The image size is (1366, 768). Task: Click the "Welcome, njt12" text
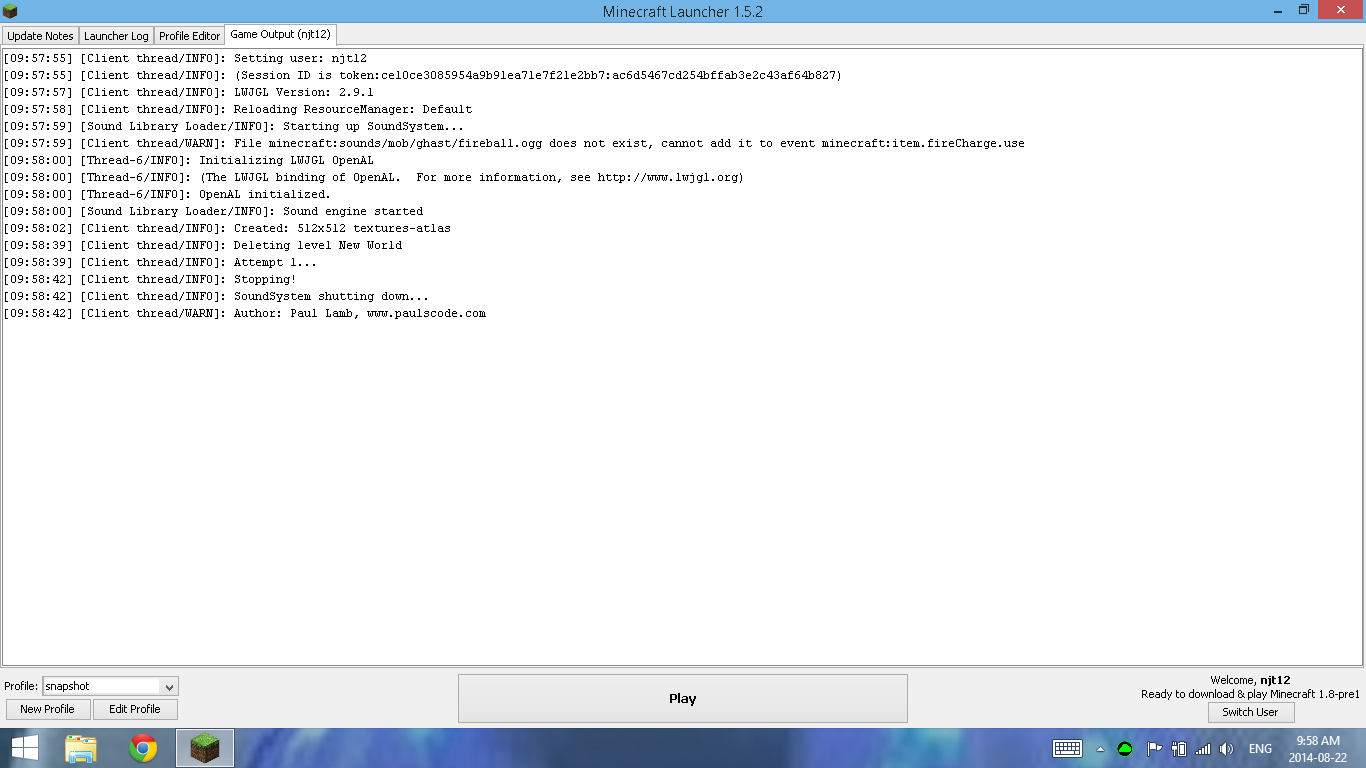pos(1250,680)
